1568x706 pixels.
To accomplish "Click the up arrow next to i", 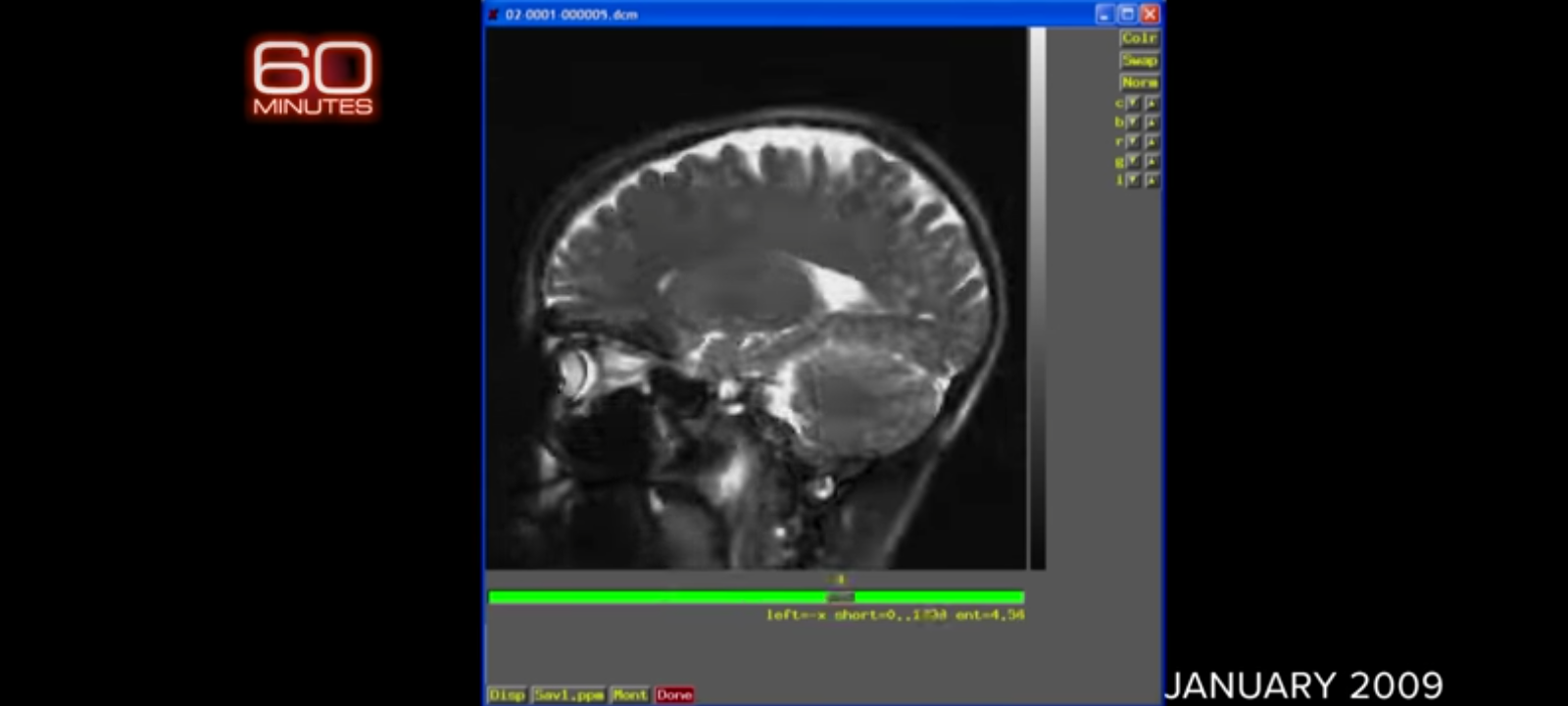I will [1151, 180].
